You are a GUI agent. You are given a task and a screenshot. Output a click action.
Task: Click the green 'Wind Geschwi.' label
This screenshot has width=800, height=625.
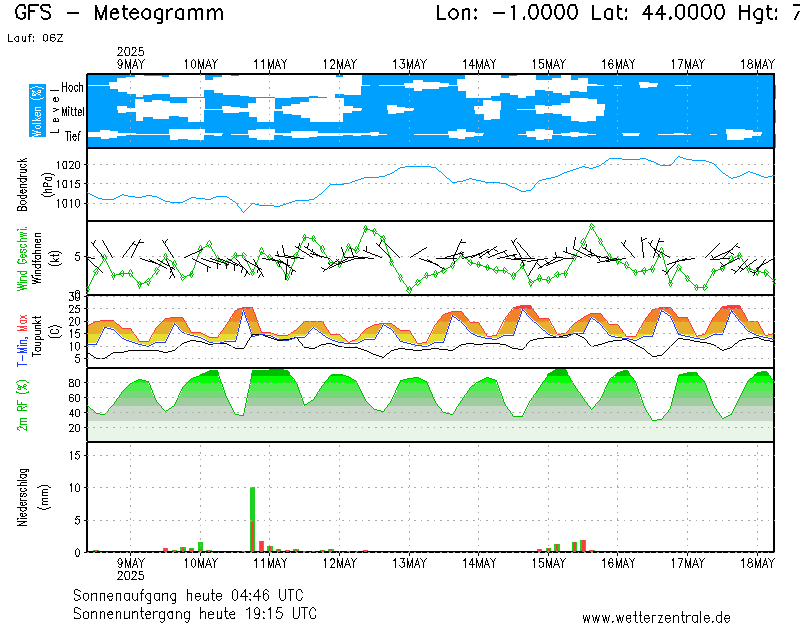(x=22, y=259)
